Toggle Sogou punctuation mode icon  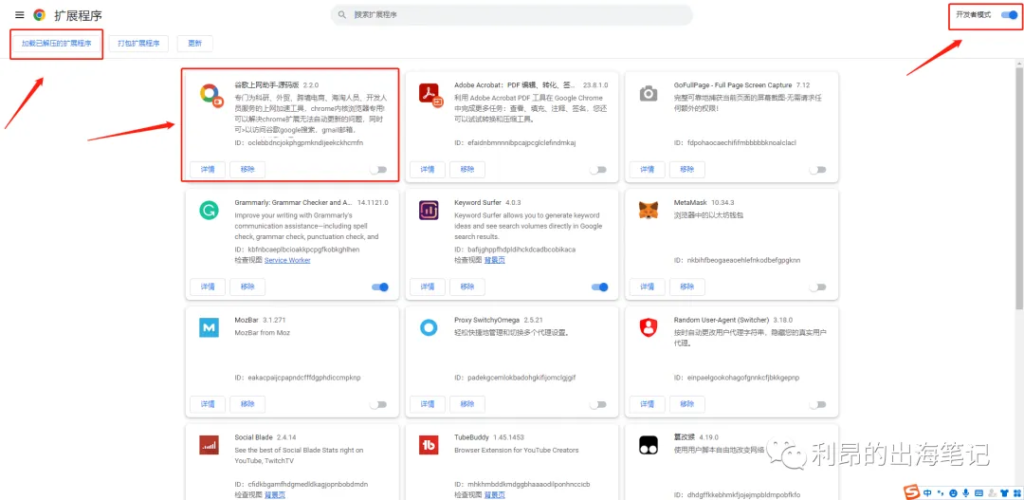pyautogui.click(x=940, y=492)
